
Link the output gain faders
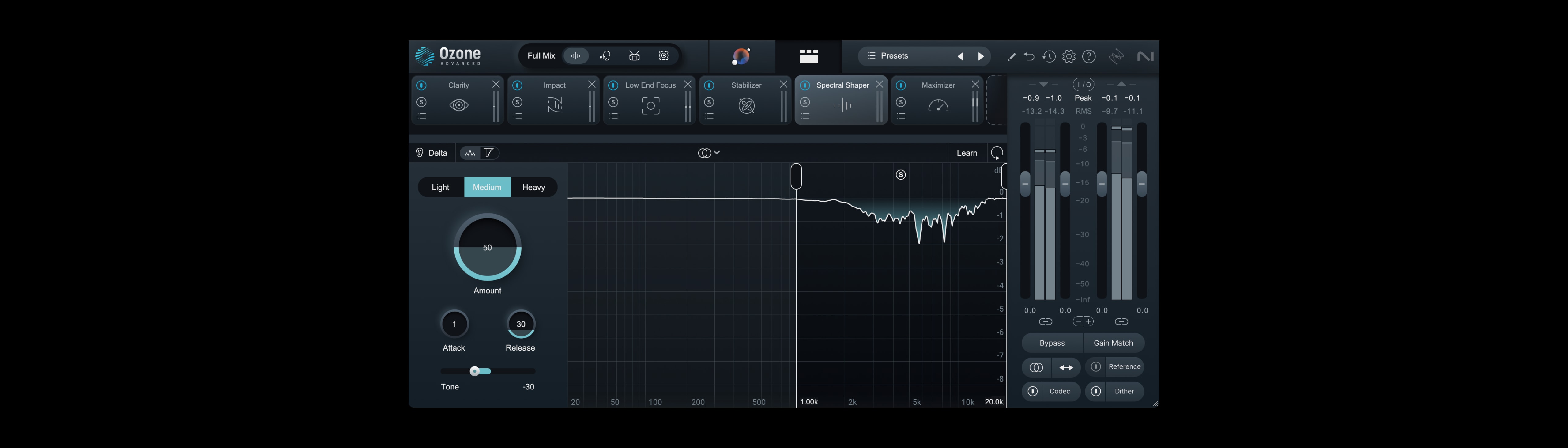pos(1121,321)
